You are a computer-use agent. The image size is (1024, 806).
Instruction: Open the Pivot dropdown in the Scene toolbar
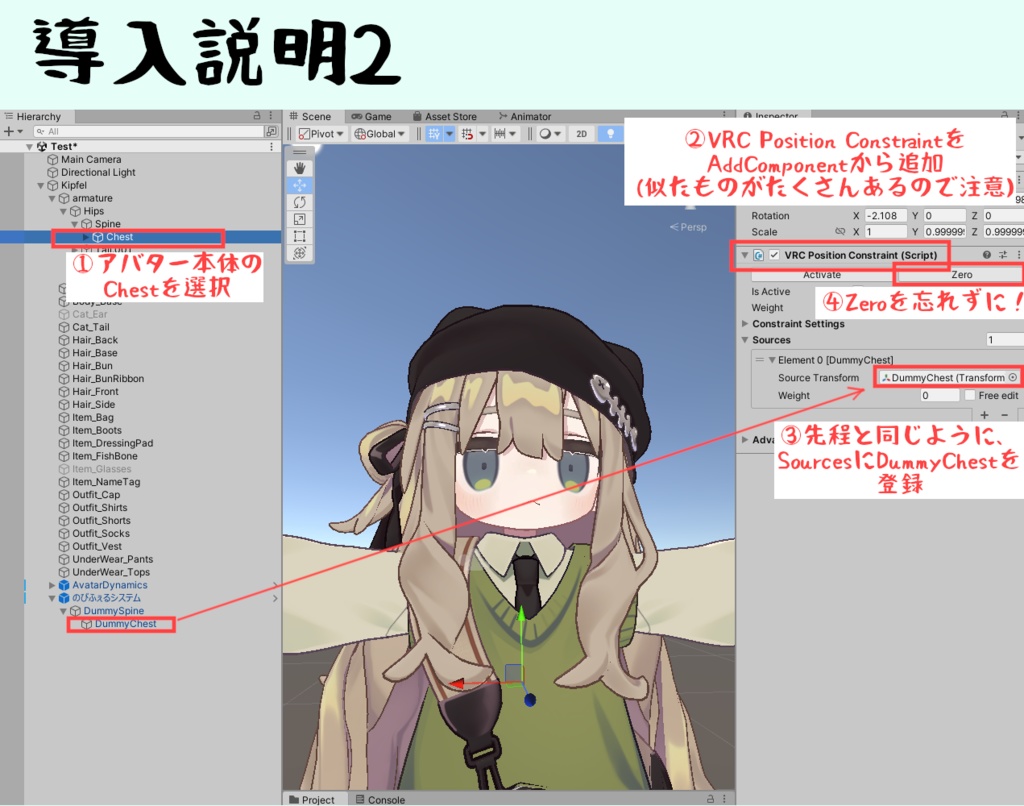322,134
